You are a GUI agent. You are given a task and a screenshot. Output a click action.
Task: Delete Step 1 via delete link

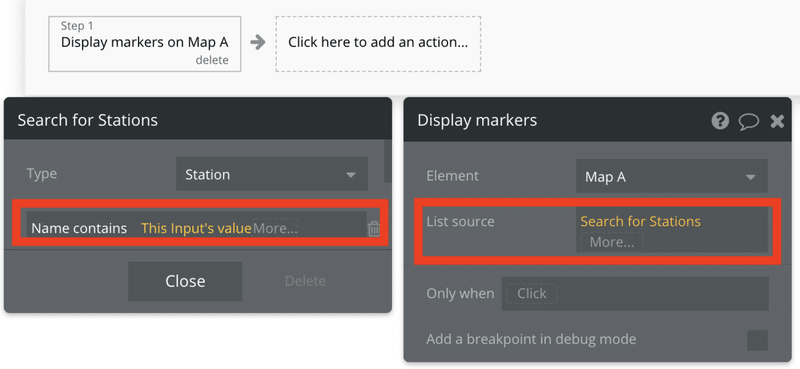(x=212, y=60)
